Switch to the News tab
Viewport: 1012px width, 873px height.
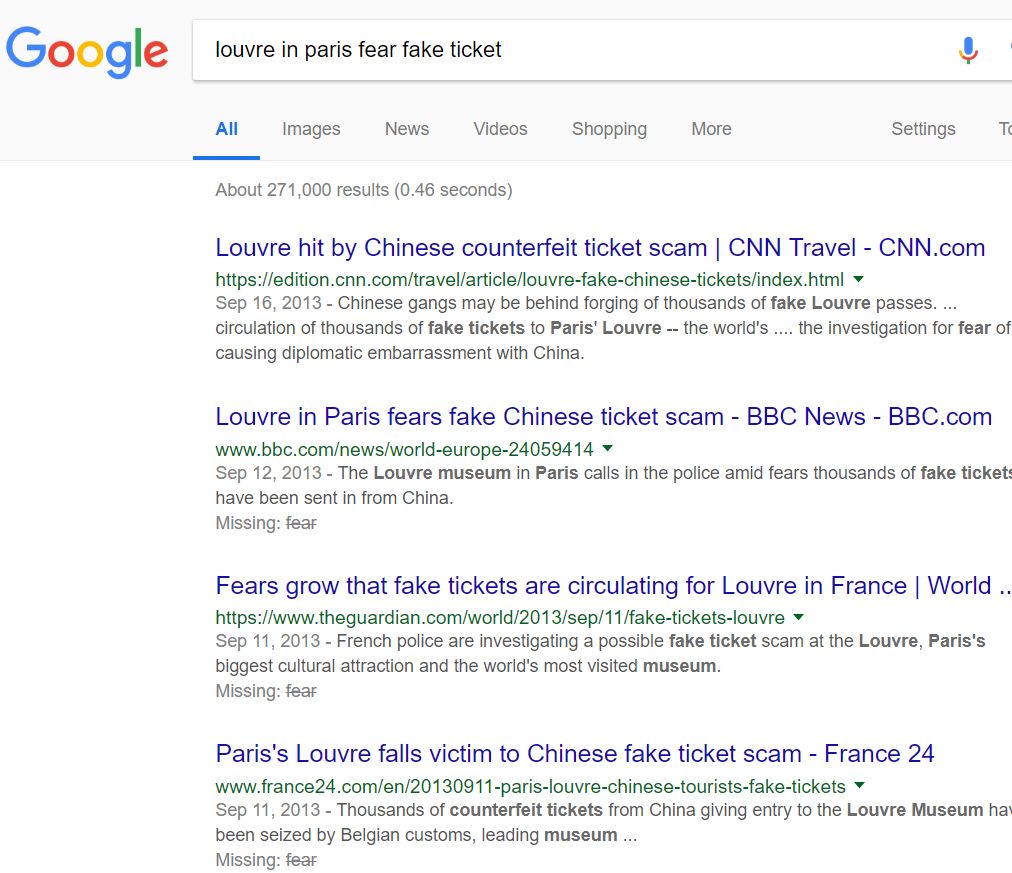click(407, 129)
